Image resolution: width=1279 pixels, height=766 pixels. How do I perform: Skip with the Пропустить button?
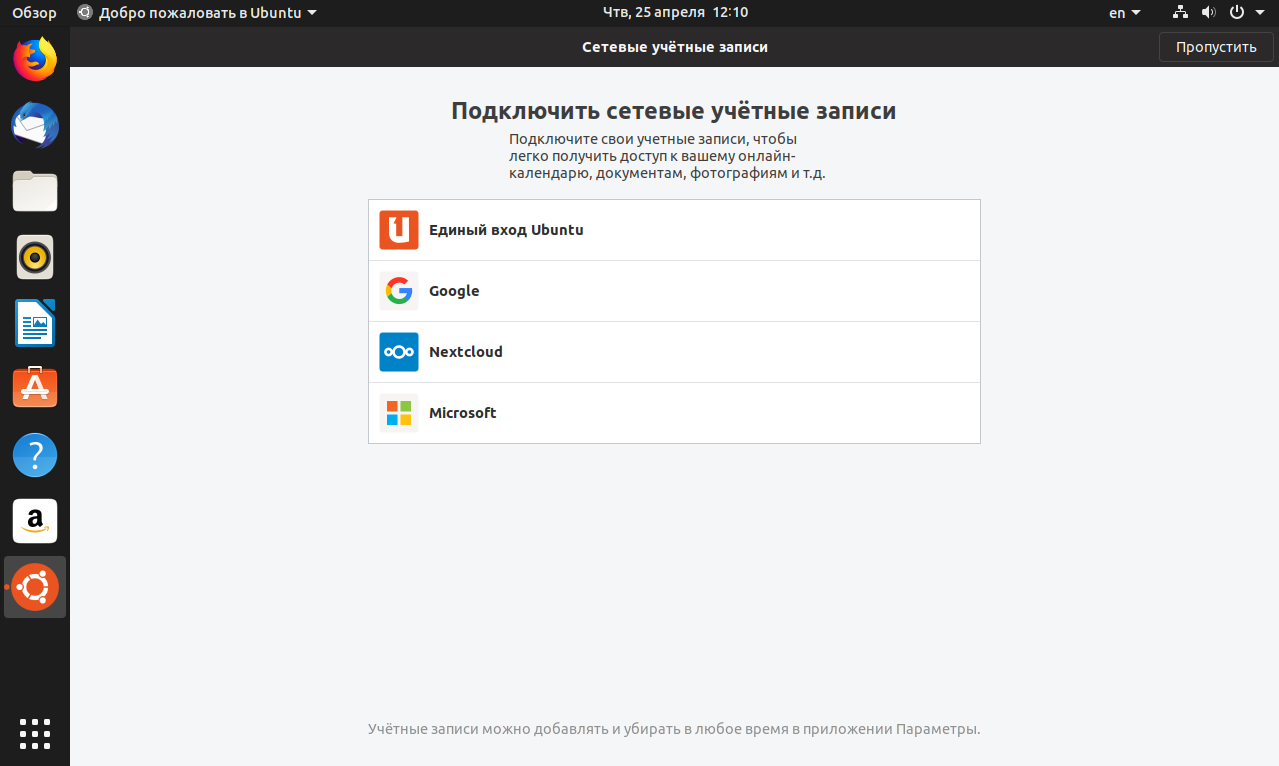(x=1216, y=47)
